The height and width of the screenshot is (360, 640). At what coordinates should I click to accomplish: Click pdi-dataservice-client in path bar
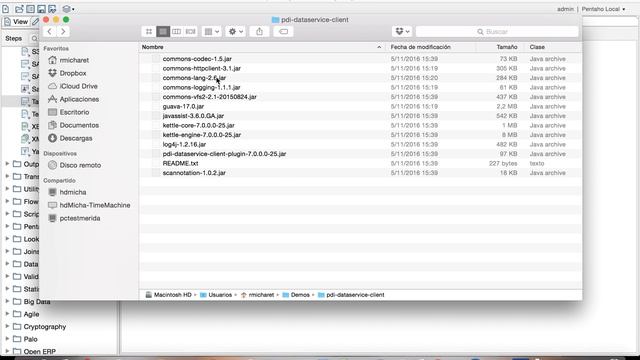click(x=351, y=295)
